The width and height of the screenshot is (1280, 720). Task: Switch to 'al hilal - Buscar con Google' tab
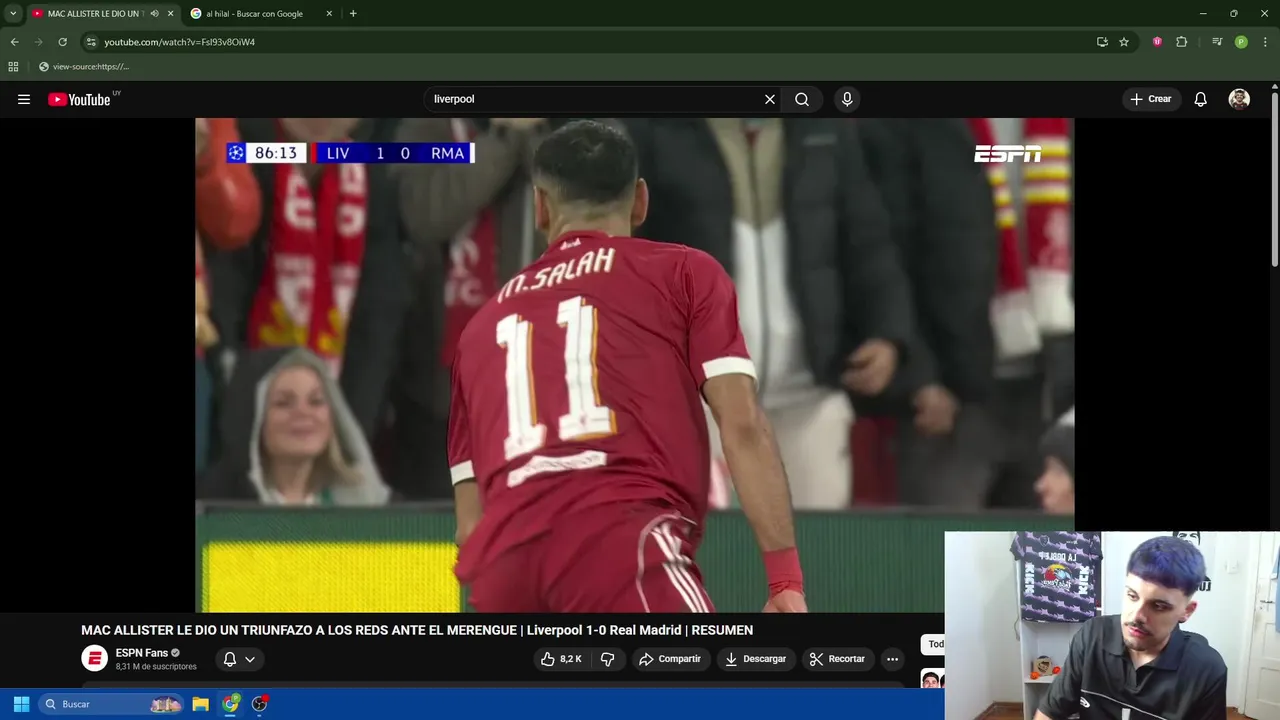point(262,14)
